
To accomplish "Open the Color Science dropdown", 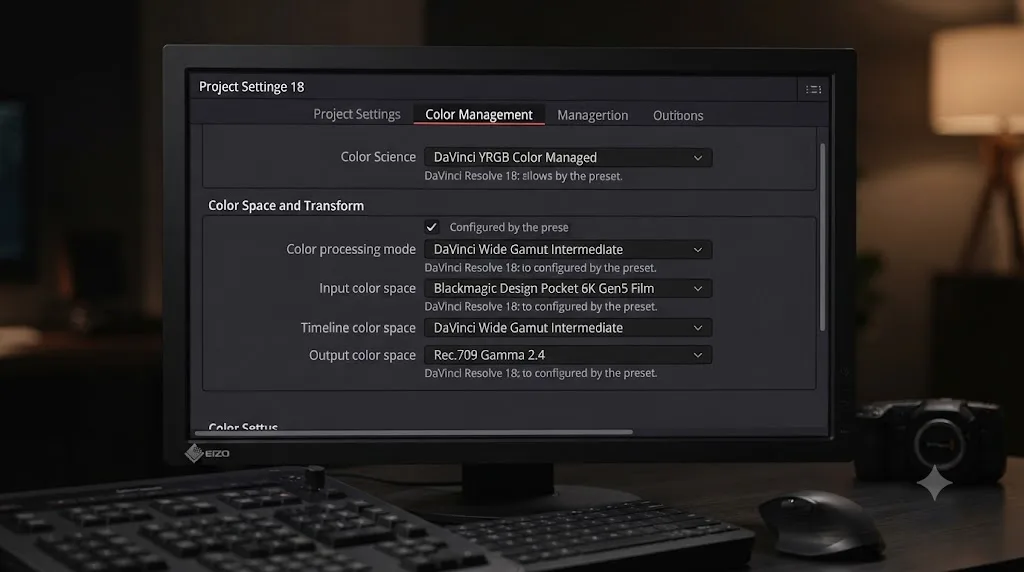I will pyautogui.click(x=568, y=157).
